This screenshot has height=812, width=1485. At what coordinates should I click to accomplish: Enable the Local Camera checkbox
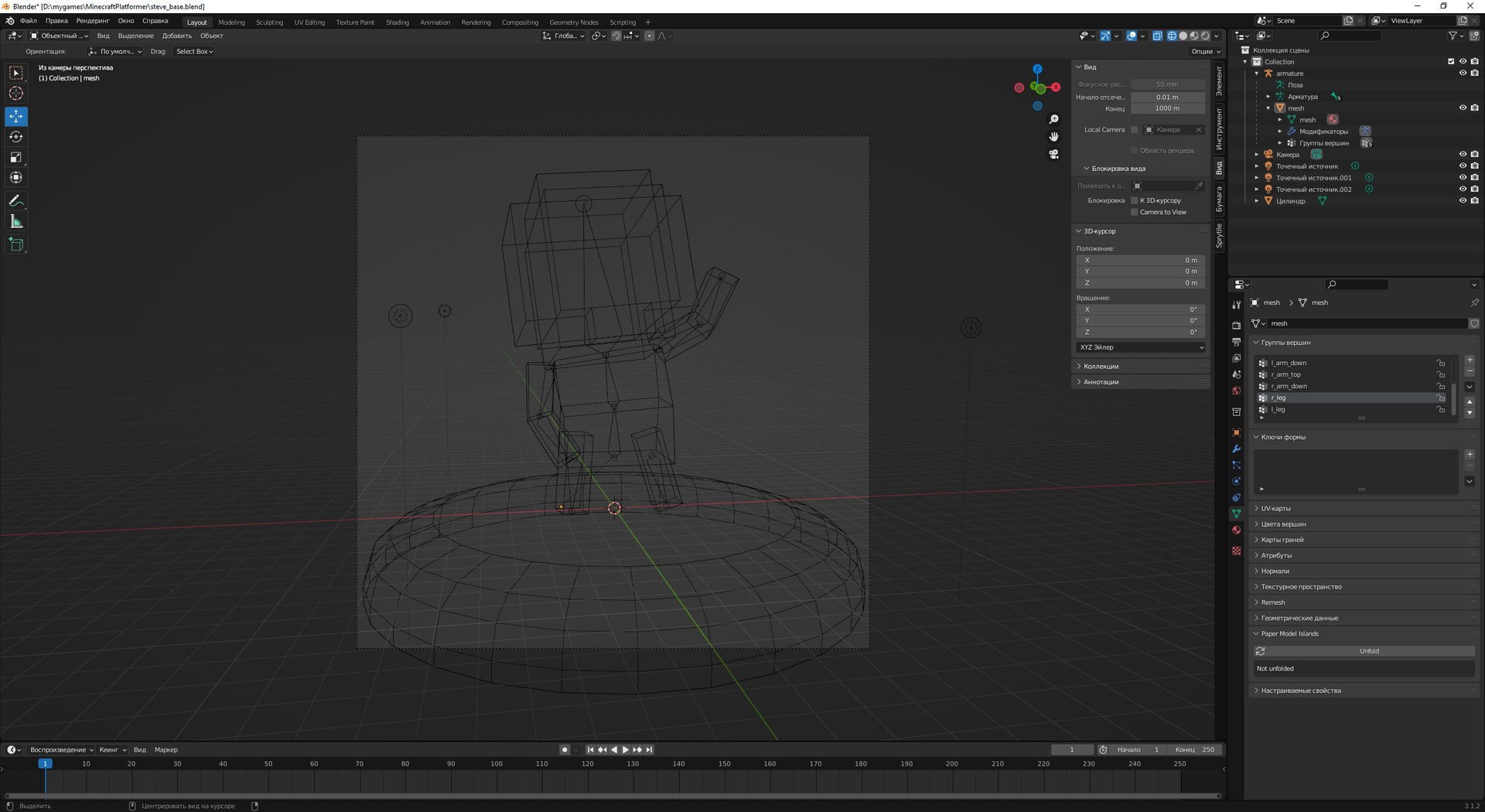click(1135, 130)
